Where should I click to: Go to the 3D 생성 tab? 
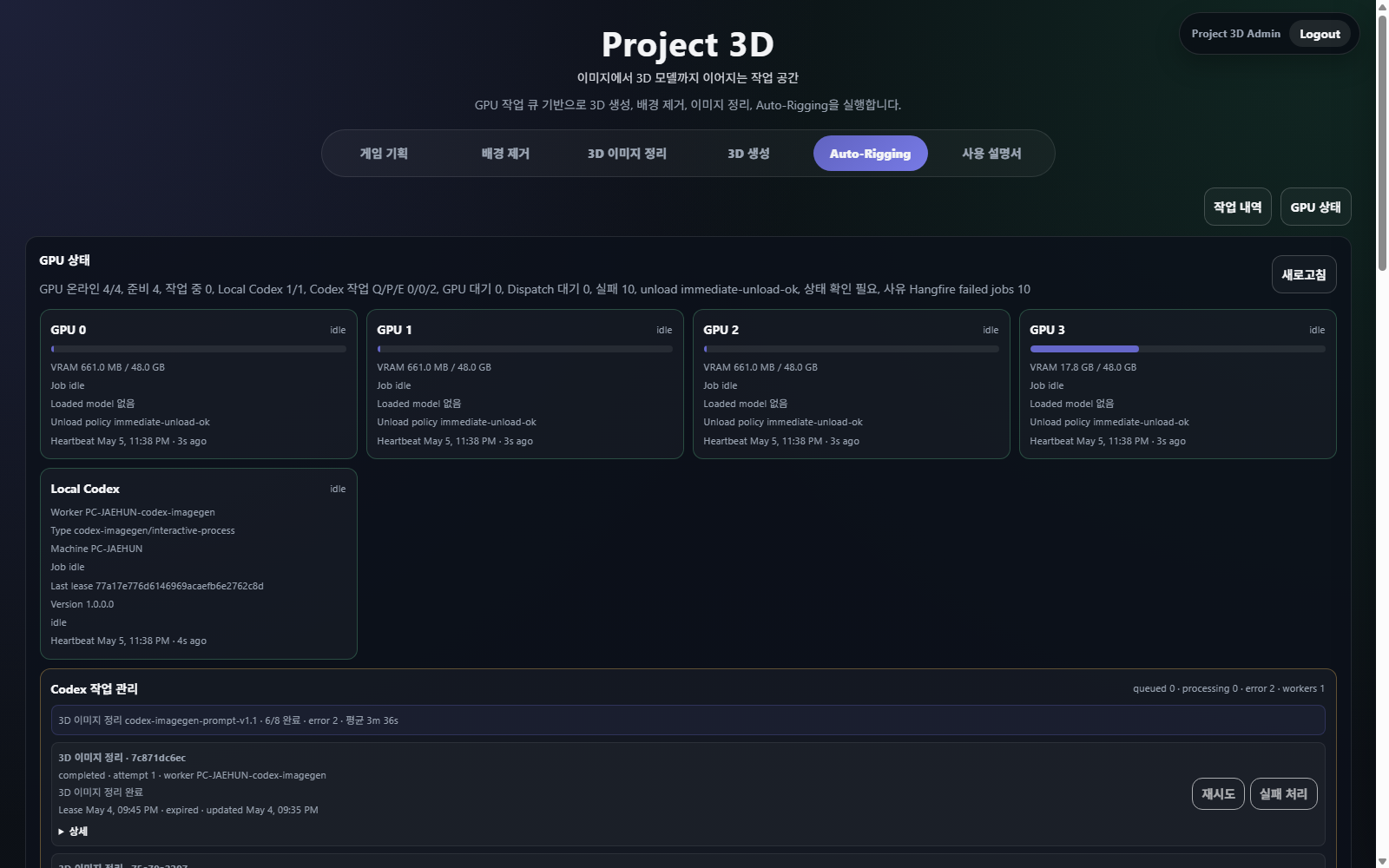(x=748, y=154)
